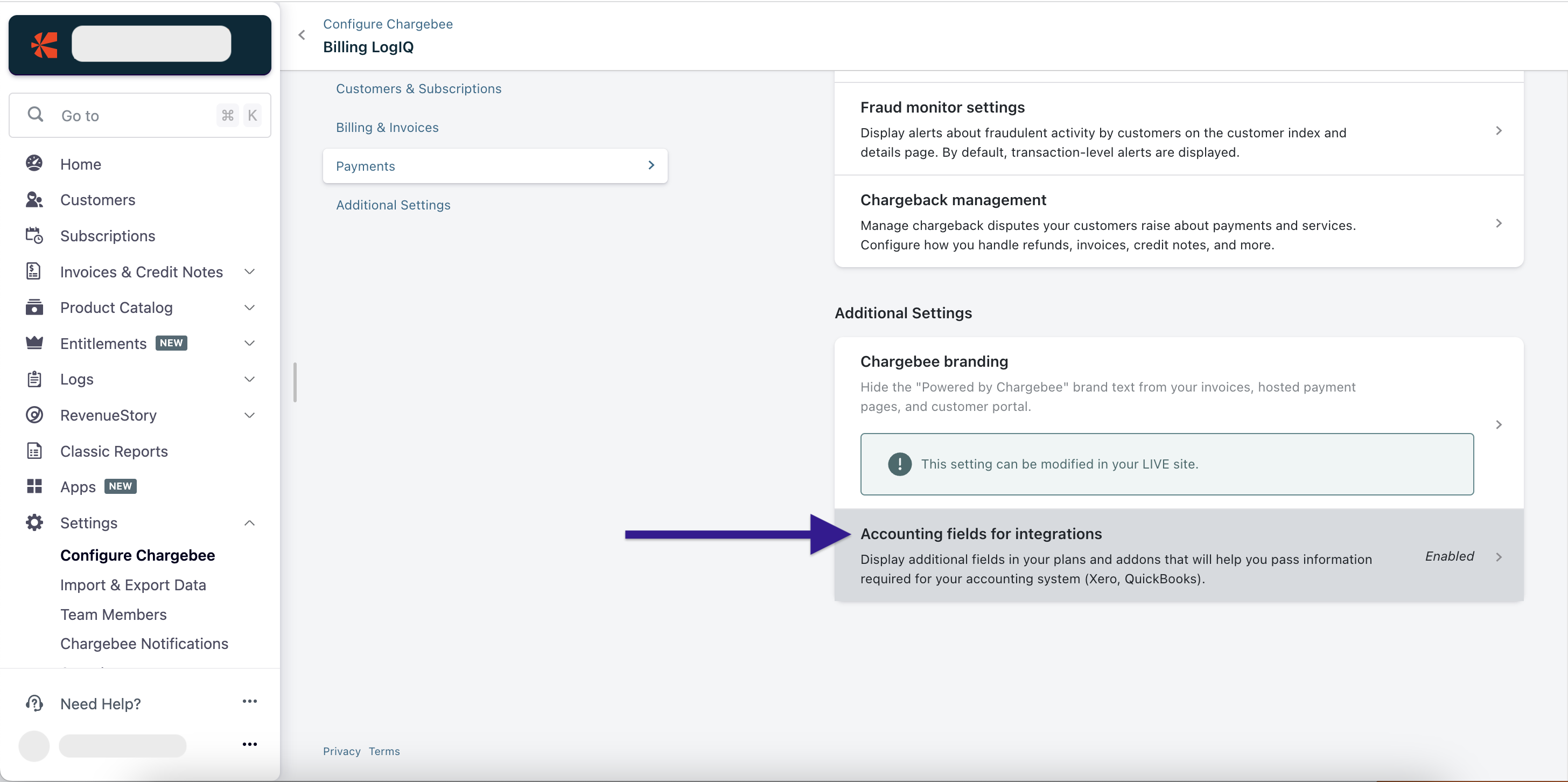Select the Payments section
This screenshot has width=1568, height=782.
click(495, 166)
